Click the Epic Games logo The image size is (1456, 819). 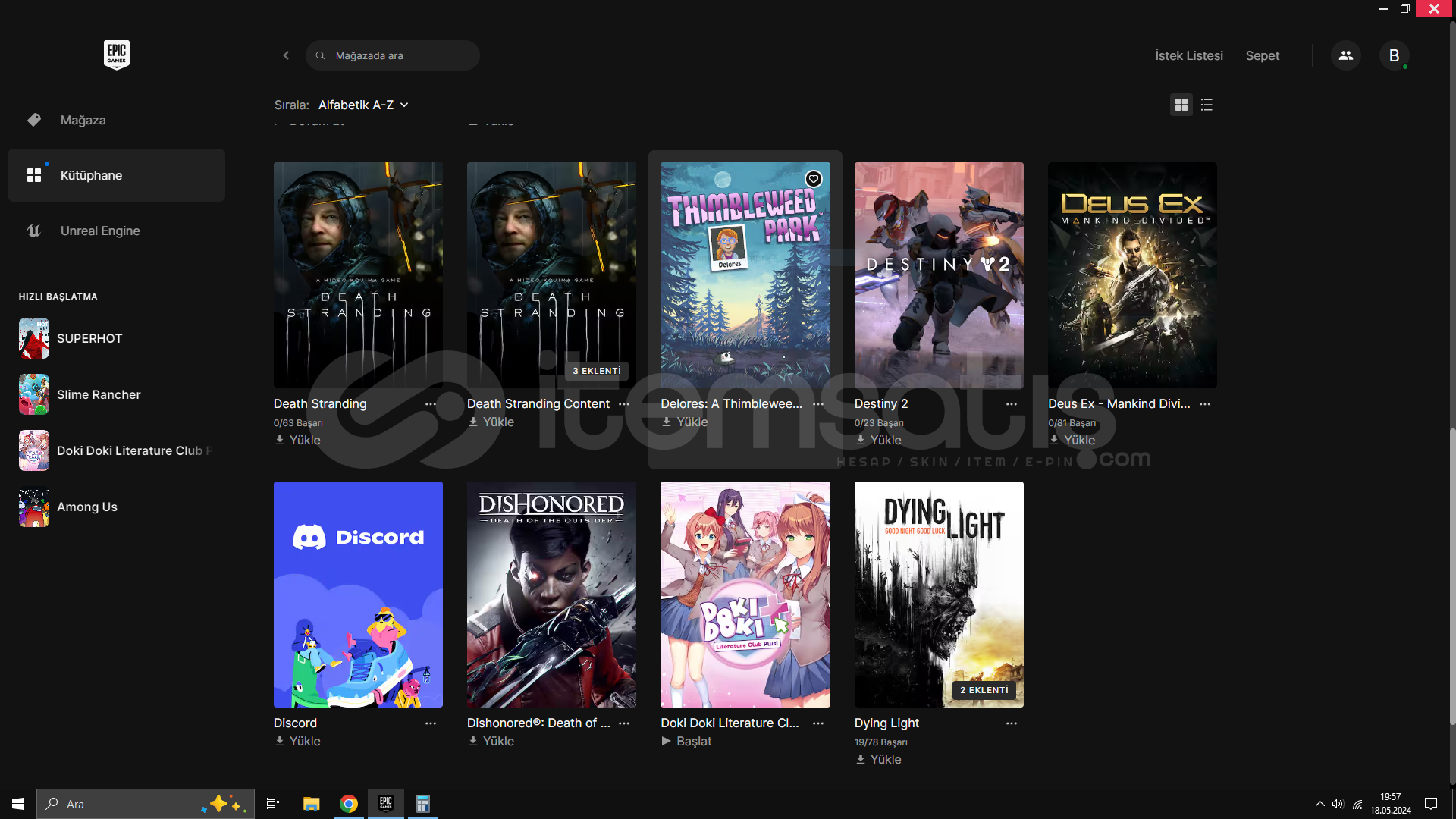pyautogui.click(x=117, y=55)
